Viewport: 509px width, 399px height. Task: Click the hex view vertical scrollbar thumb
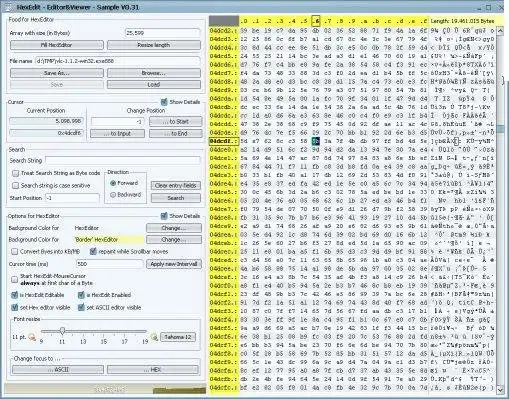(500, 129)
